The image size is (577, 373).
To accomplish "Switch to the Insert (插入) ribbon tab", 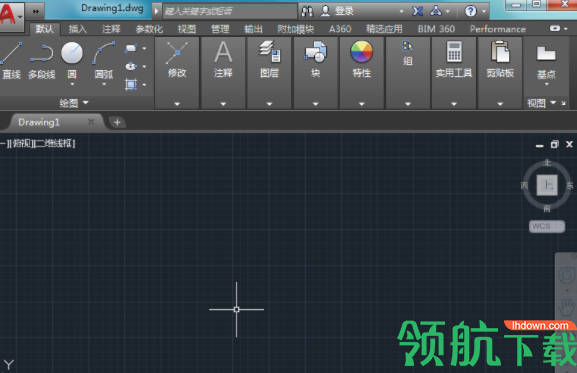I will (78, 29).
